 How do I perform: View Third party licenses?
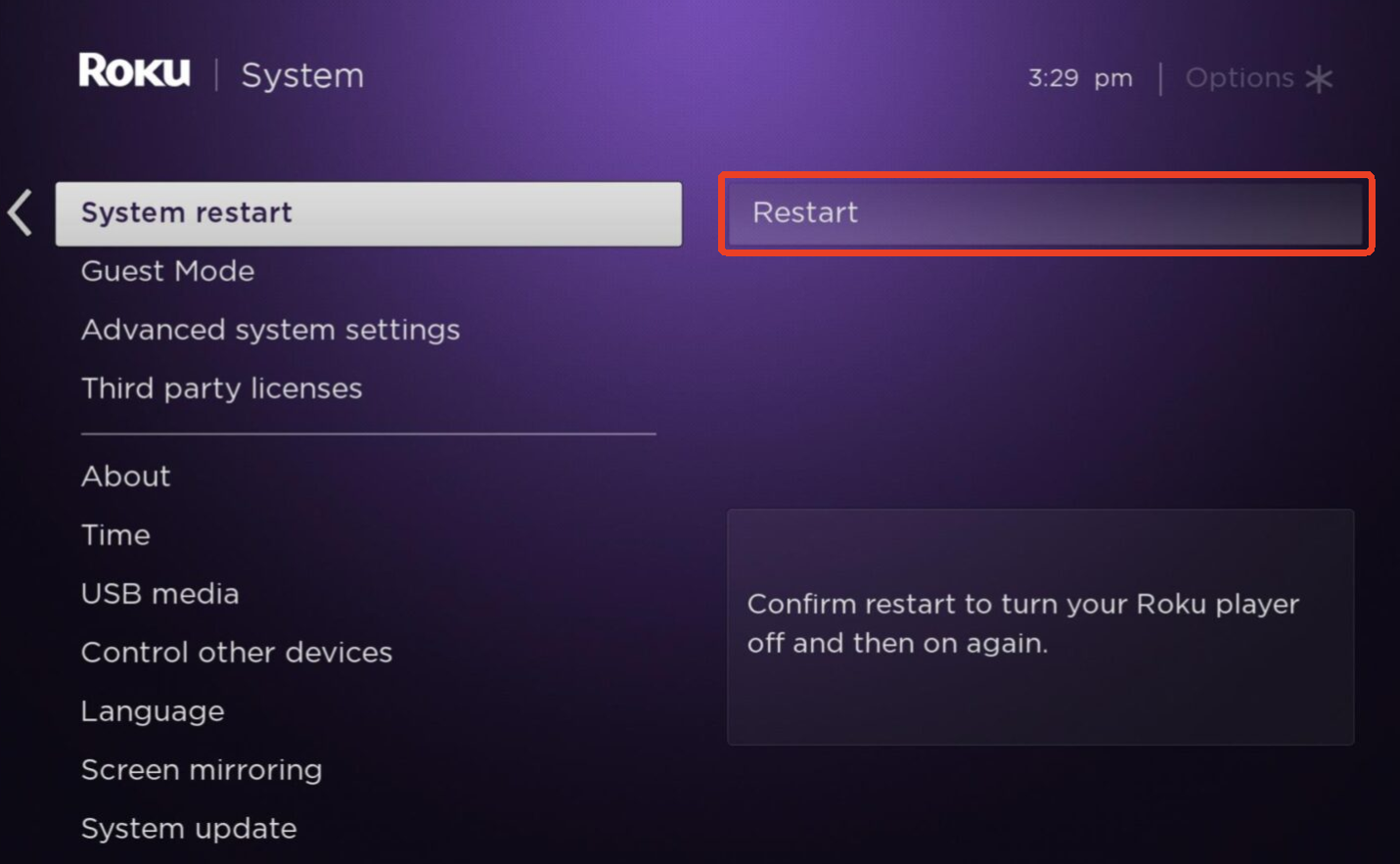coord(221,388)
